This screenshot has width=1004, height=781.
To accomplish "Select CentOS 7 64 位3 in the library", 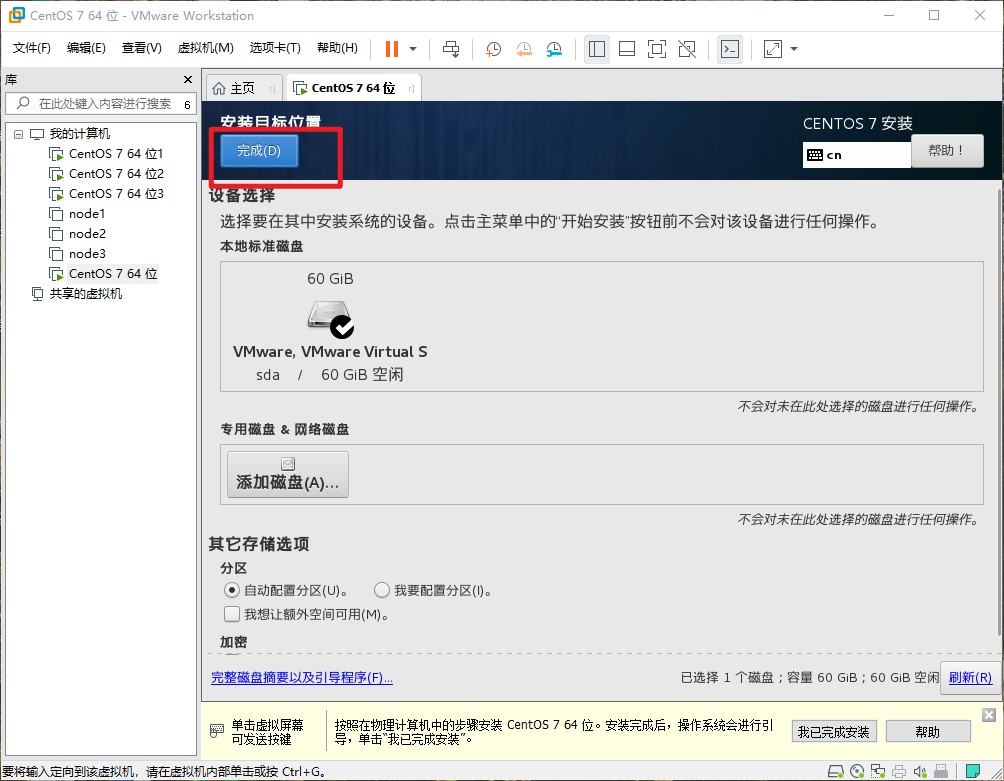I will click(116, 193).
